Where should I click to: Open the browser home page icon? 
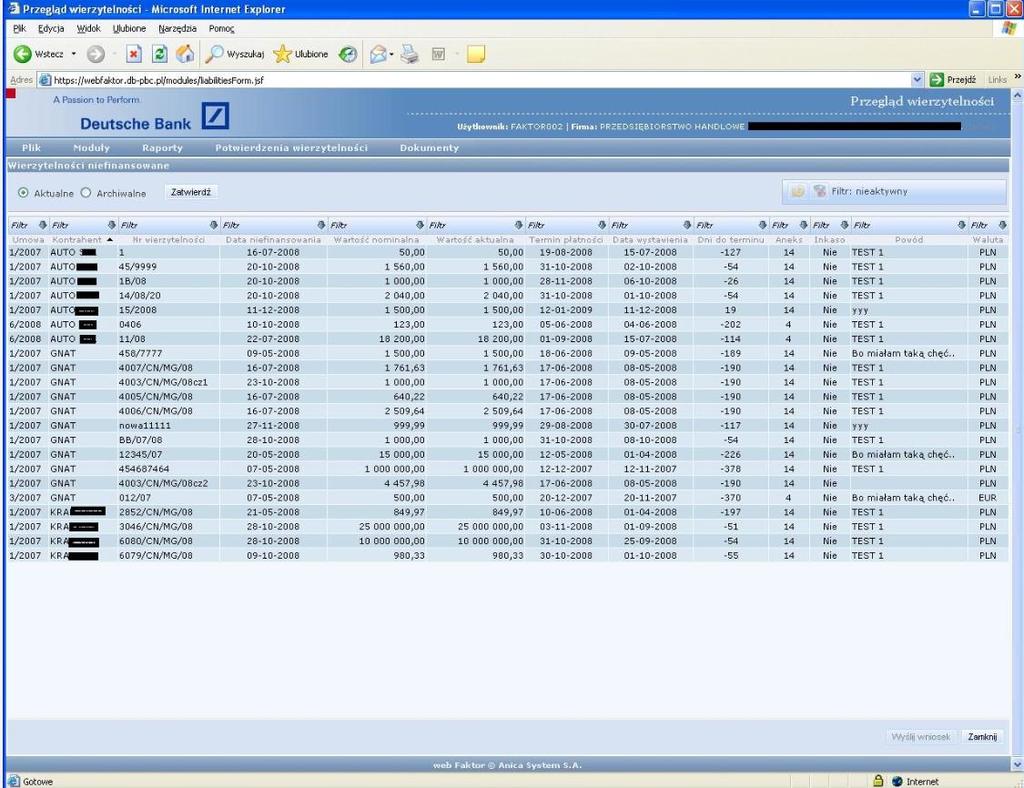[185, 54]
